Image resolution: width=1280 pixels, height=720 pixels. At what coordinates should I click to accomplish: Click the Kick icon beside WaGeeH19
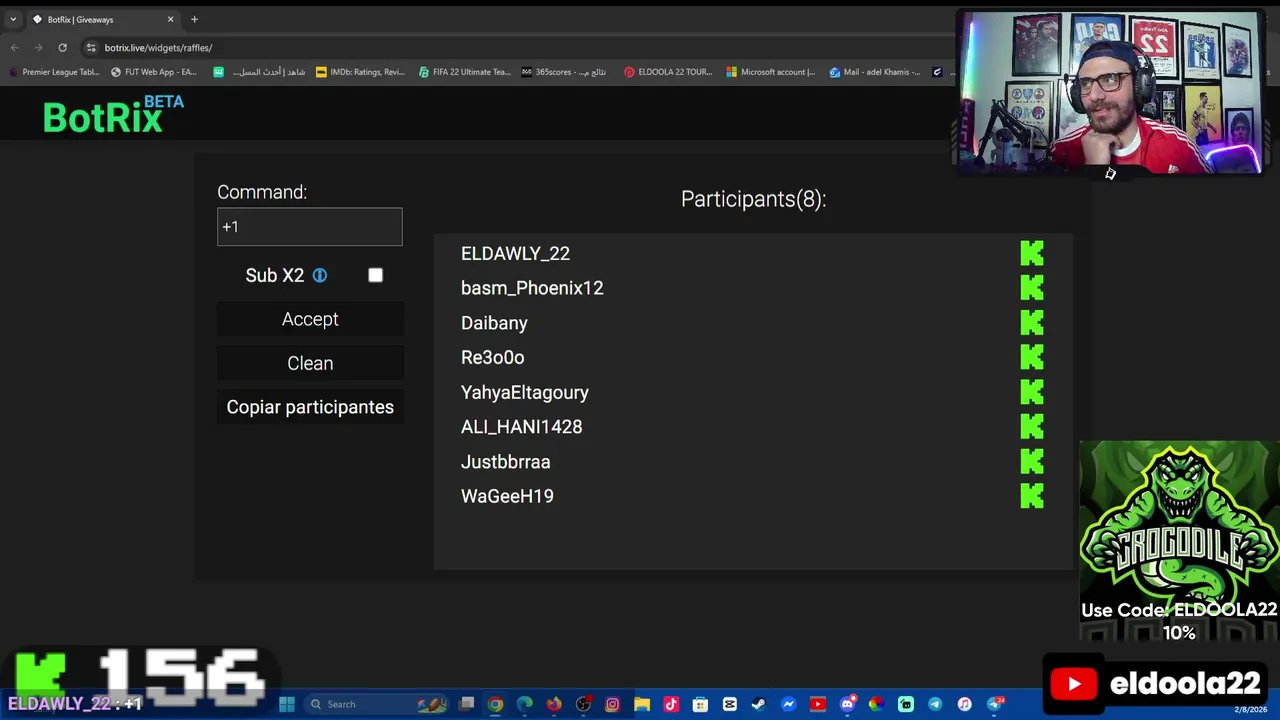tap(1032, 496)
